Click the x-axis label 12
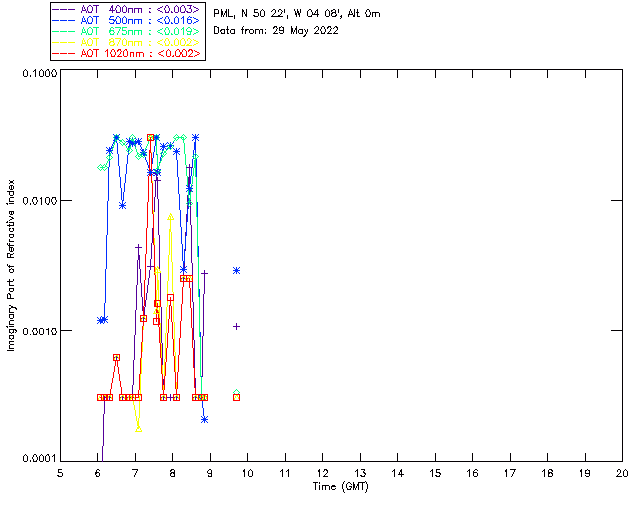Viewport: 640px width, 512px height. 323,473
